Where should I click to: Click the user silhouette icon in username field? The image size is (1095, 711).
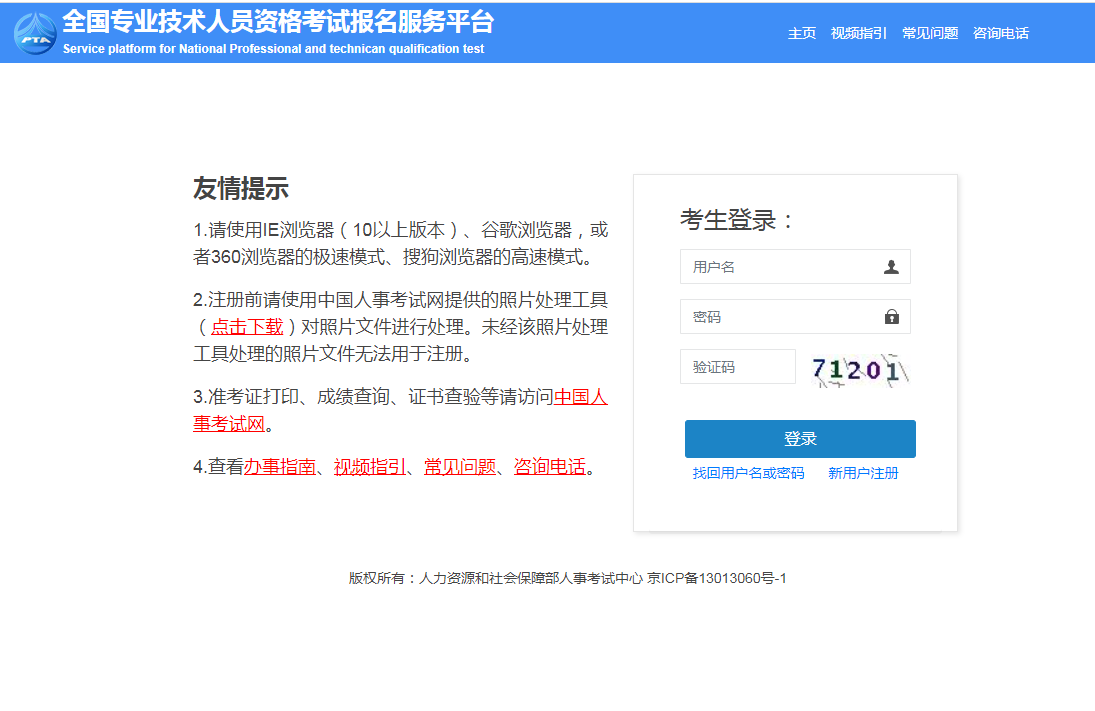point(891,267)
